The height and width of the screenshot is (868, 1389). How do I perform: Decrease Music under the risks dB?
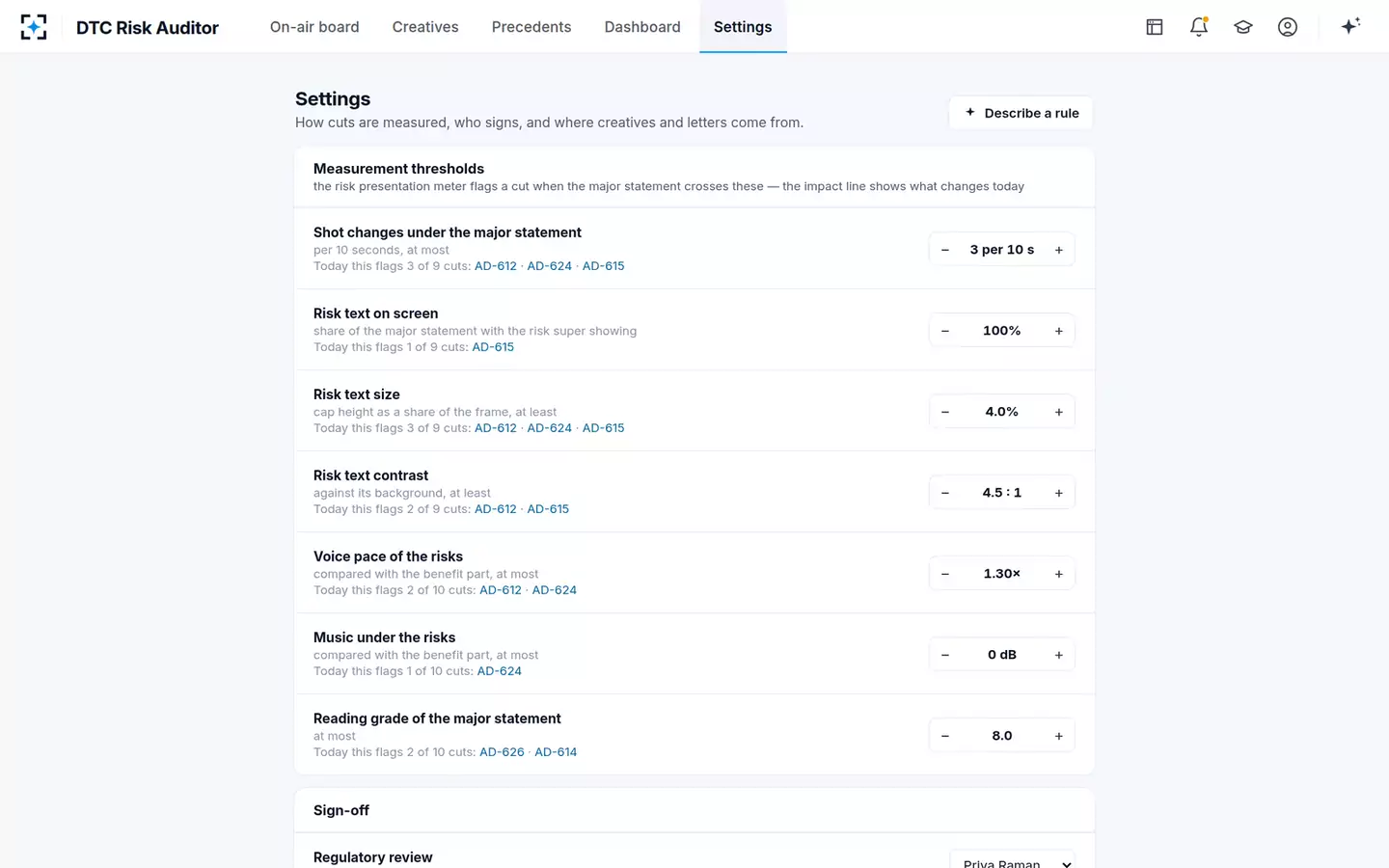945,655
